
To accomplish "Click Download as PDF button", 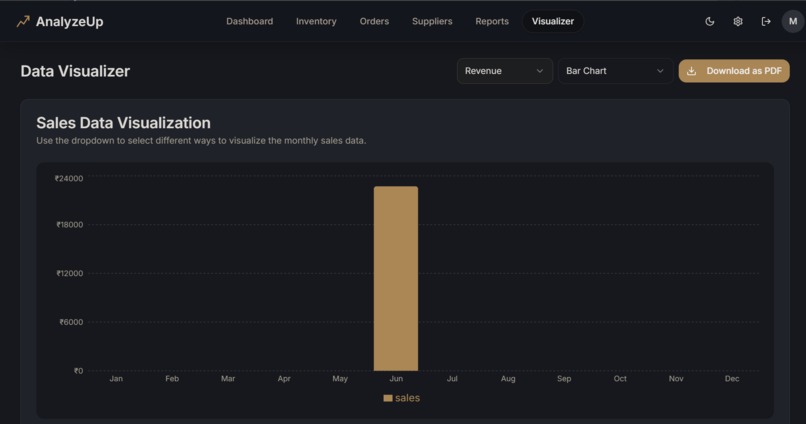I will click(734, 71).
